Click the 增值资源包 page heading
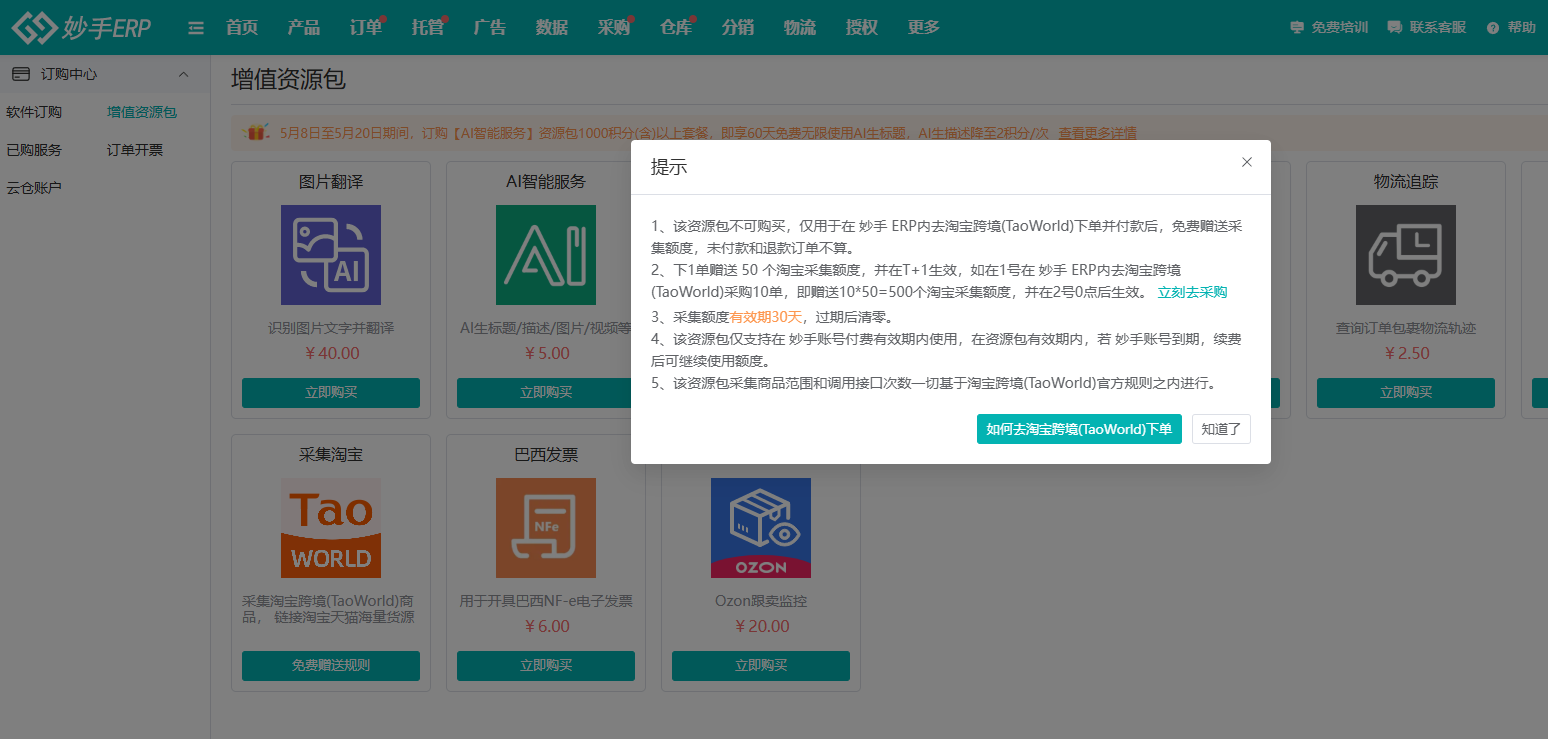 pos(289,80)
